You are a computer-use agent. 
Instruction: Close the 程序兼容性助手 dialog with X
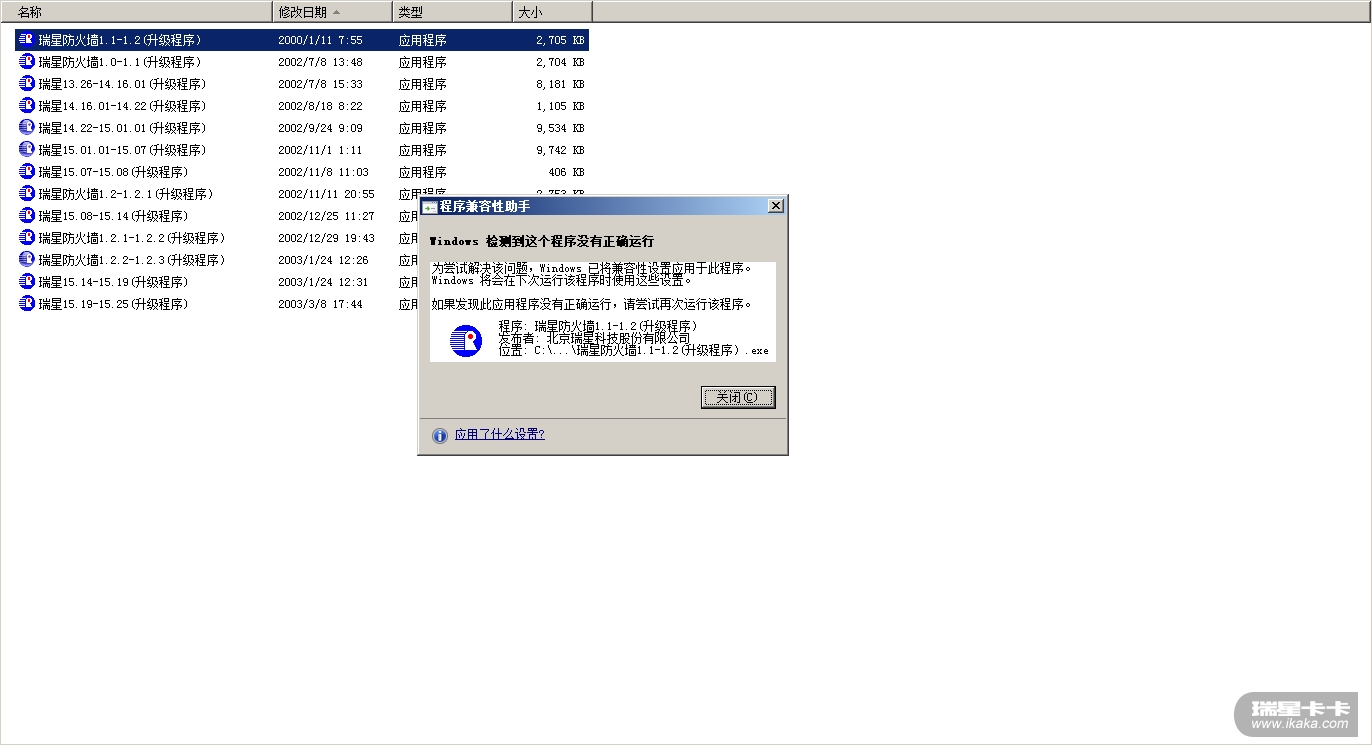[x=775, y=206]
